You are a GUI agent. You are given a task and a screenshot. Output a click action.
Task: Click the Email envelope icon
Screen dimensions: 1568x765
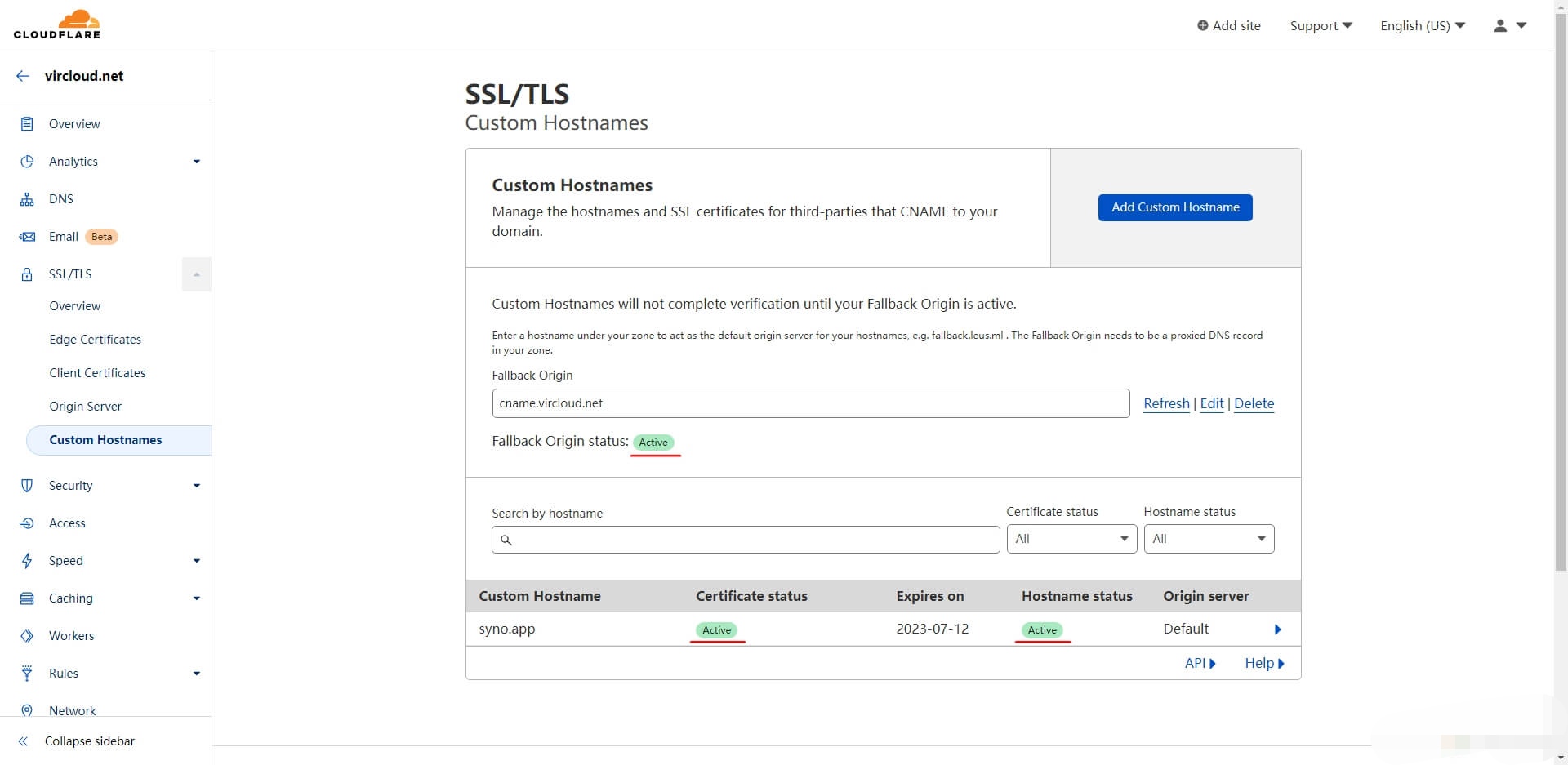27,237
